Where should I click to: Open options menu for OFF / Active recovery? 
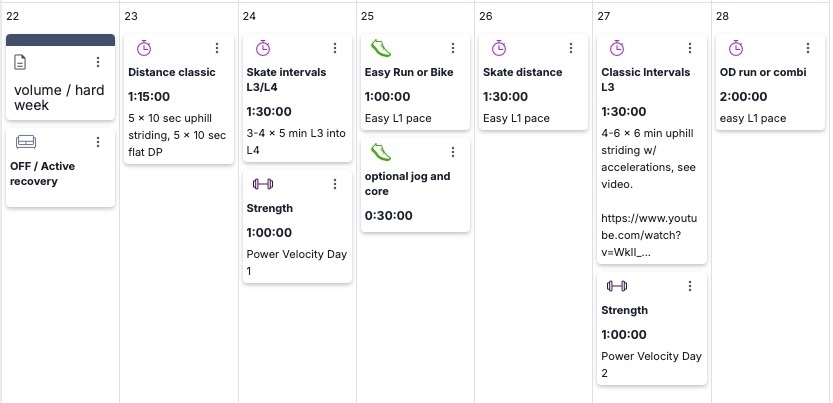coord(98,142)
